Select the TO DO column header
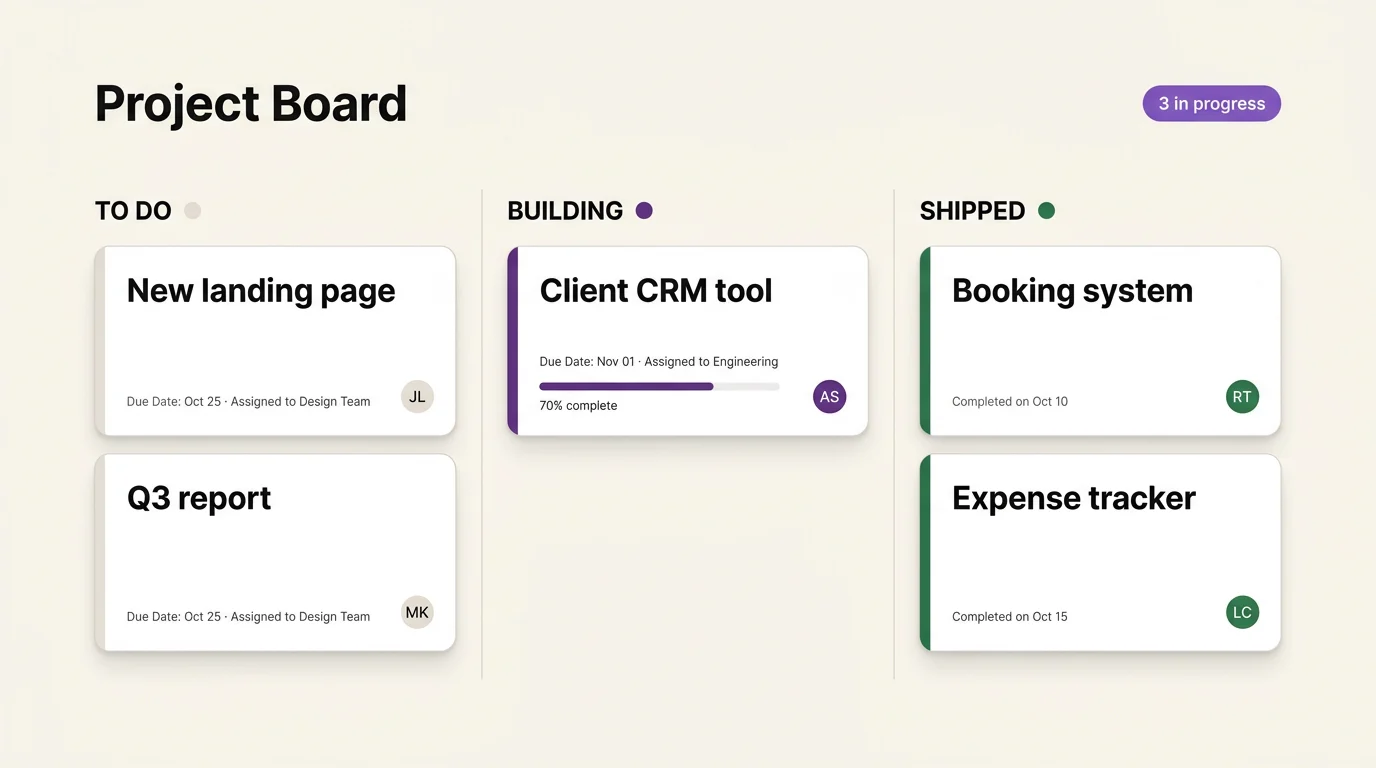The image size is (1376, 768). [133, 211]
